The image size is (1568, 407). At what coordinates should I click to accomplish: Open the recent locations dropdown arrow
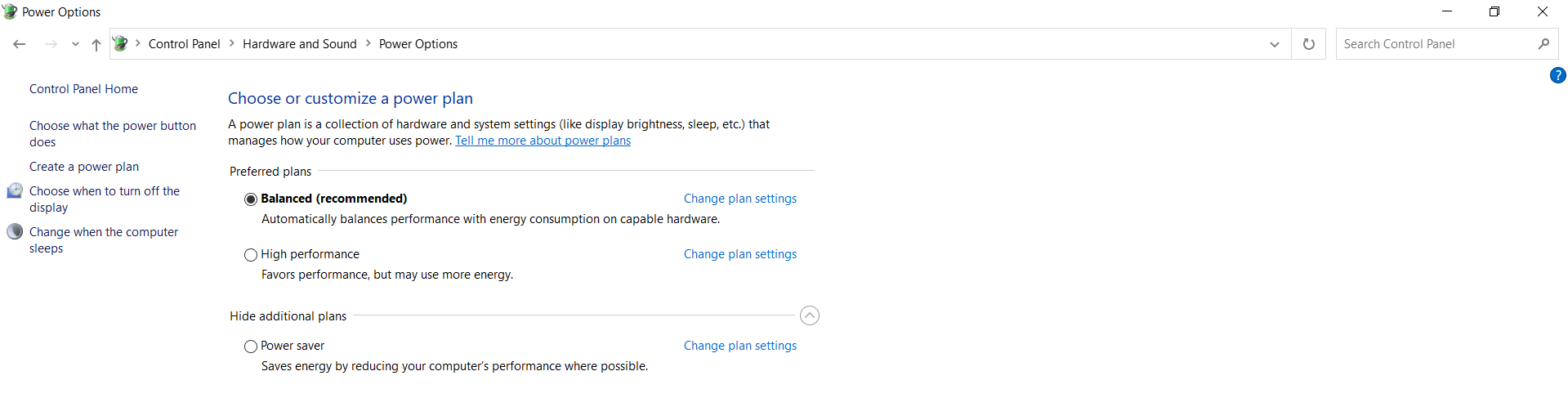(x=75, y=44)
